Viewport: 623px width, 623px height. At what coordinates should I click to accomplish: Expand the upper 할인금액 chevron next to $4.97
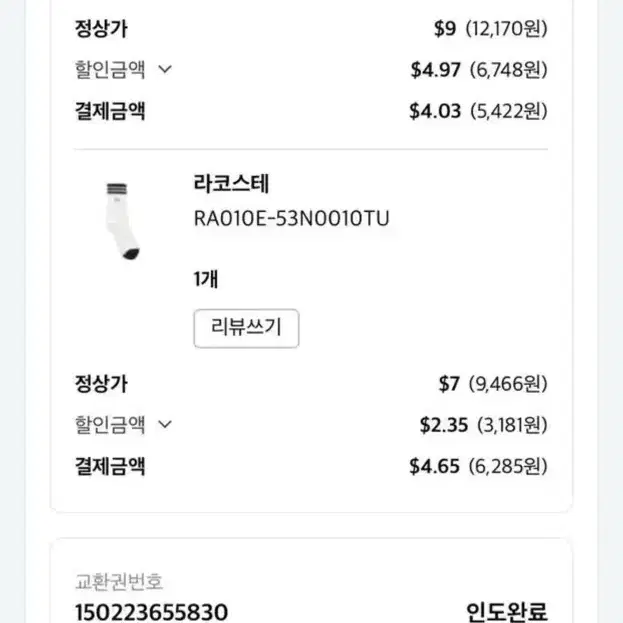[x=165, y=70]
